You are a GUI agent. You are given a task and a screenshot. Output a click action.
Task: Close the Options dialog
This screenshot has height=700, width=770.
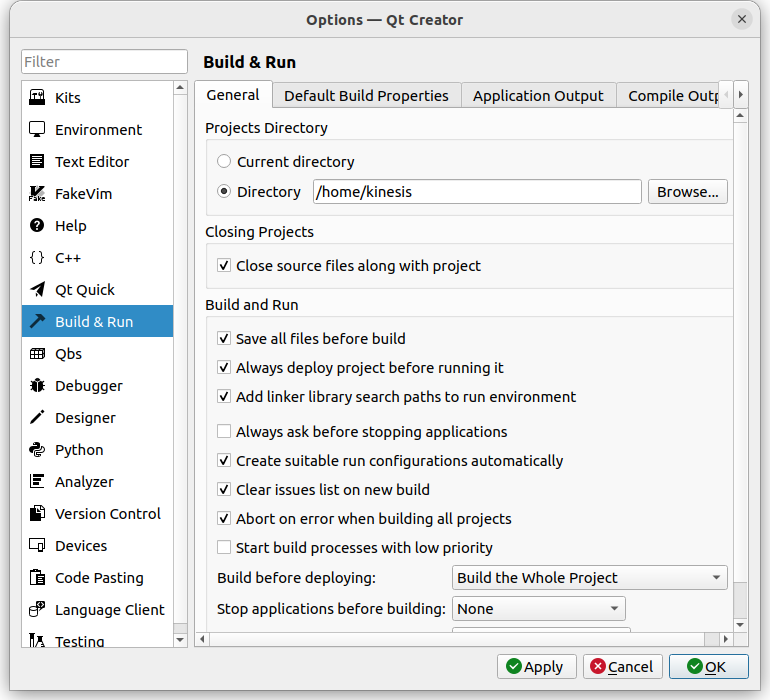(x=742, y=19)
